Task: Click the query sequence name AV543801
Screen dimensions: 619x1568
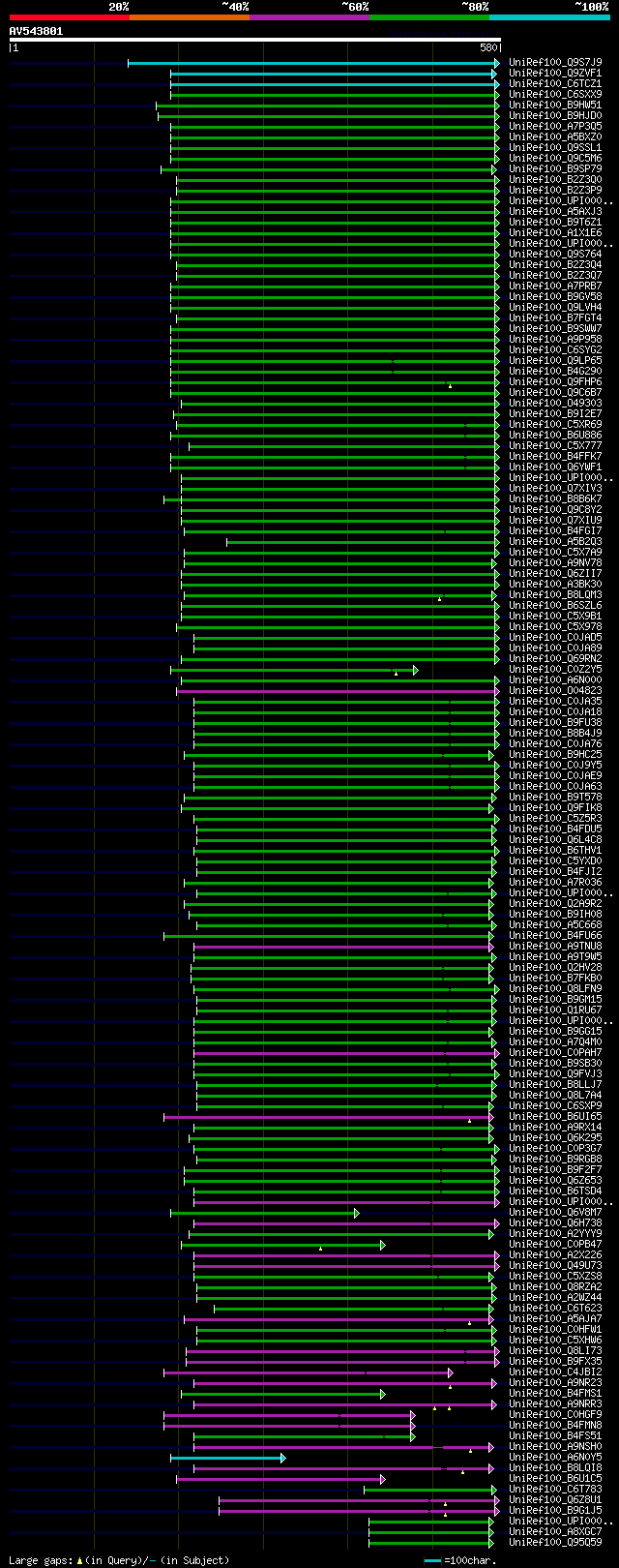Action: pos(37,31)
